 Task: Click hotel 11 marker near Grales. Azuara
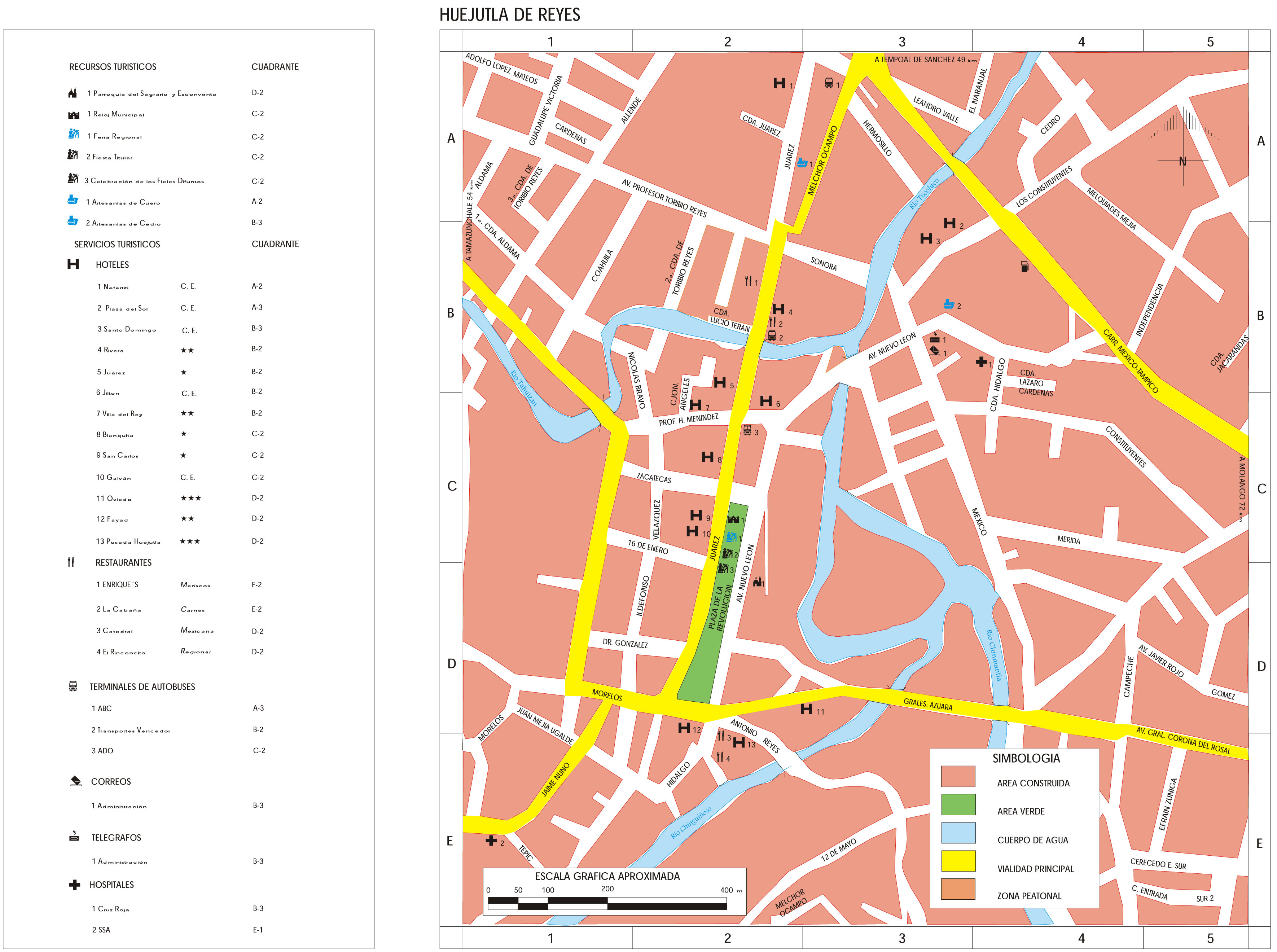point(806,709)
